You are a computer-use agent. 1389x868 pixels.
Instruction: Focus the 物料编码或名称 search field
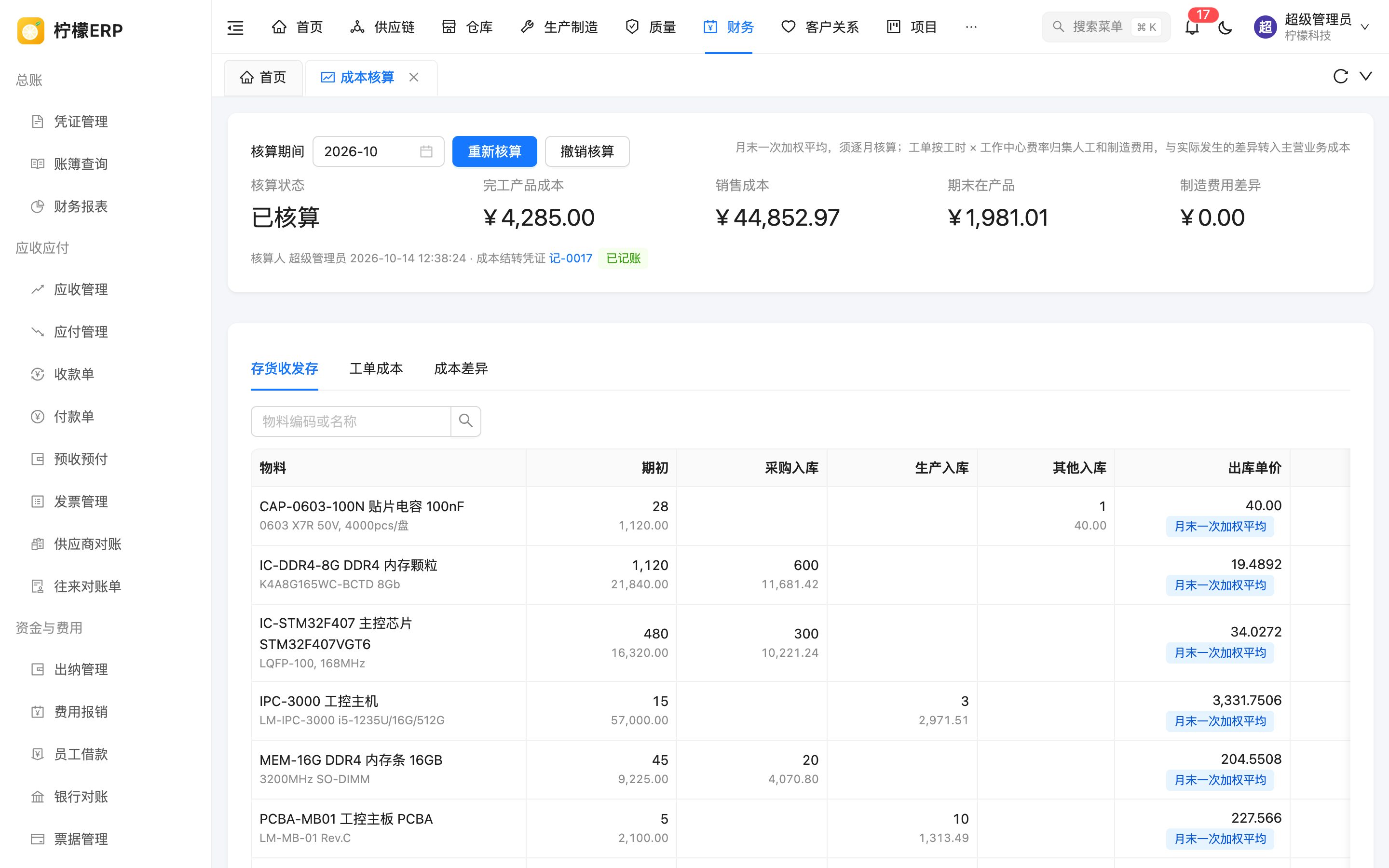[351, 421]
